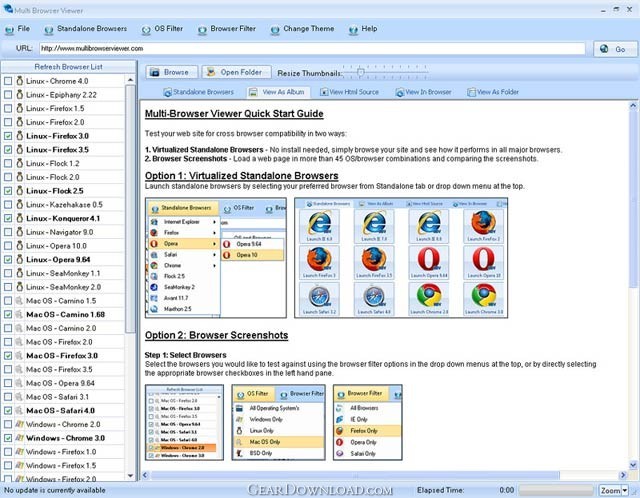Click Refresh Browser List header button
The height and width of the screenshot is (498, 640).
point(69,67)
